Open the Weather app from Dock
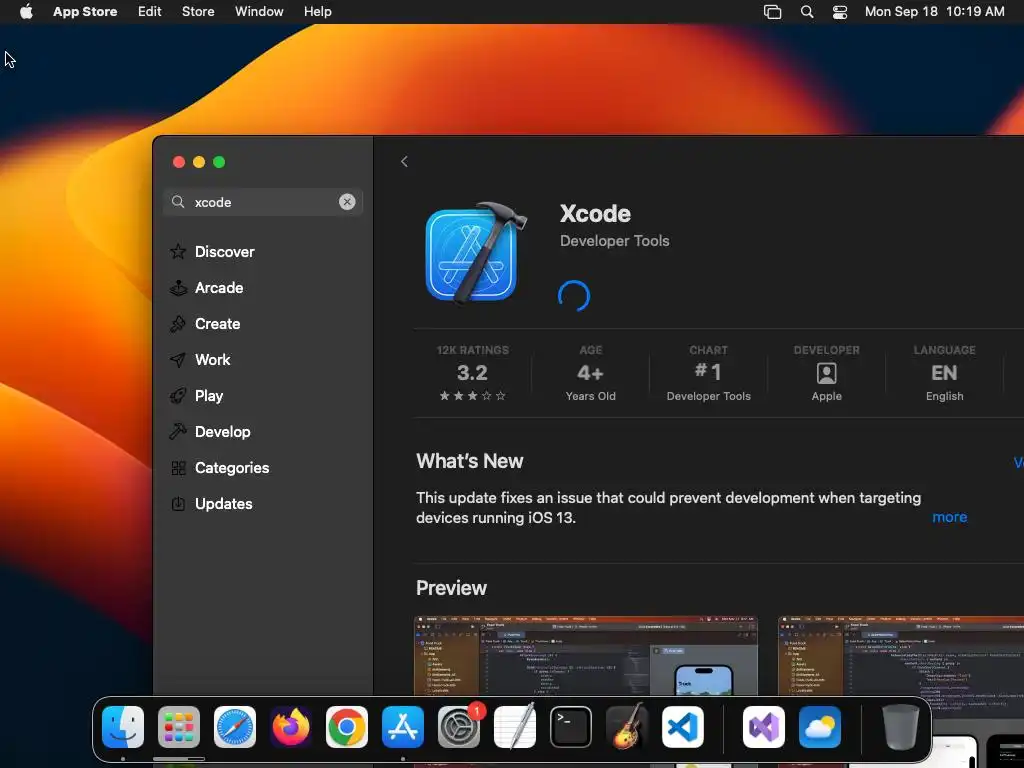 pos(820,727)
